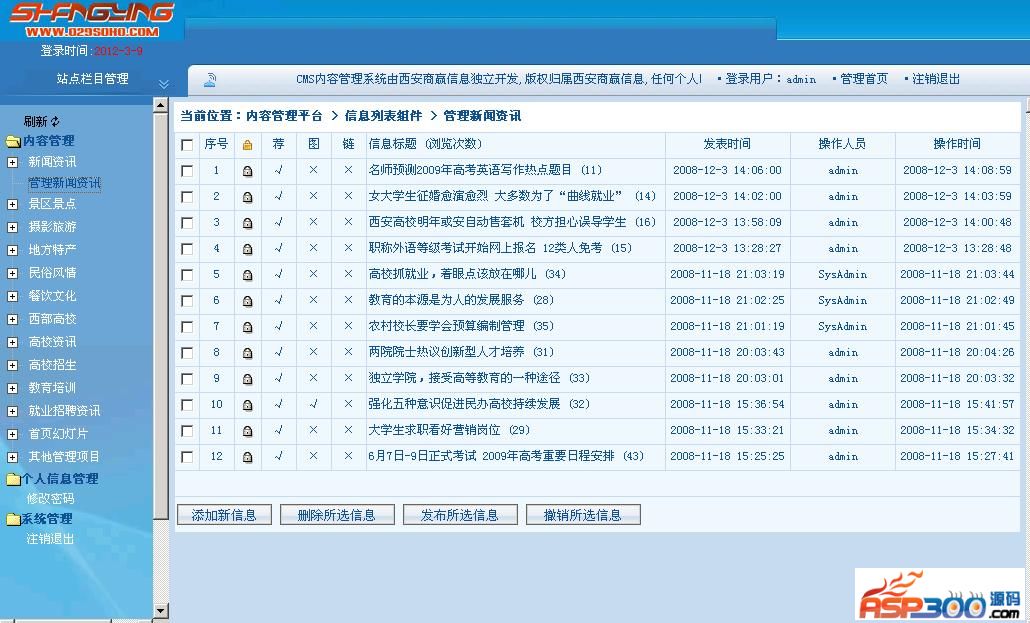Toggle the recommend checkmark in row 2
Image resolution: width=1030 pixels, height=623 pixels.
(279, 196)
